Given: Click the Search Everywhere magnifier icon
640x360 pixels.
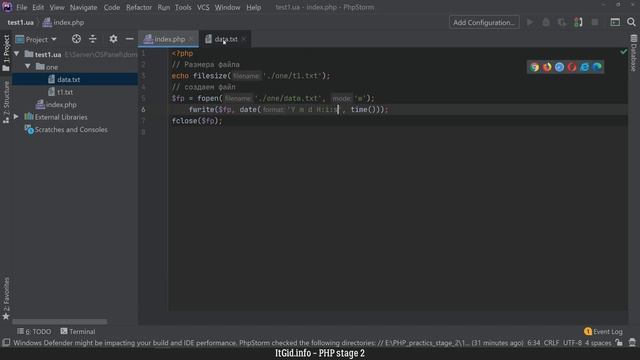Looking at the screenshot, I should pyautogui.click(x=631, y=22).
